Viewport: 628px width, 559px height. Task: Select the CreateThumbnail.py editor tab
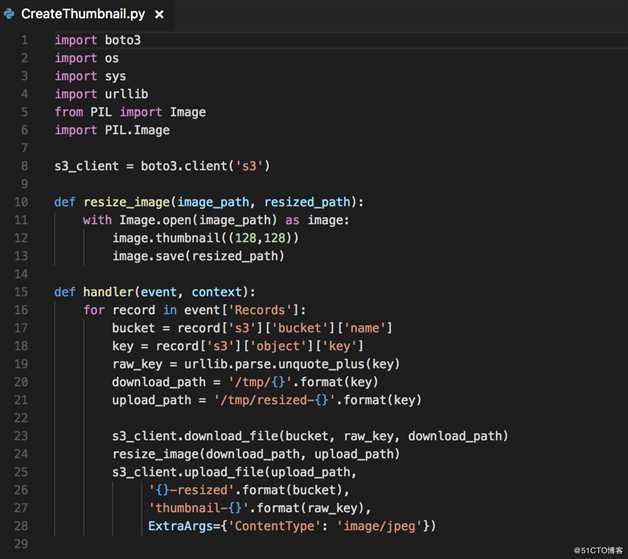tap(86, 14)
